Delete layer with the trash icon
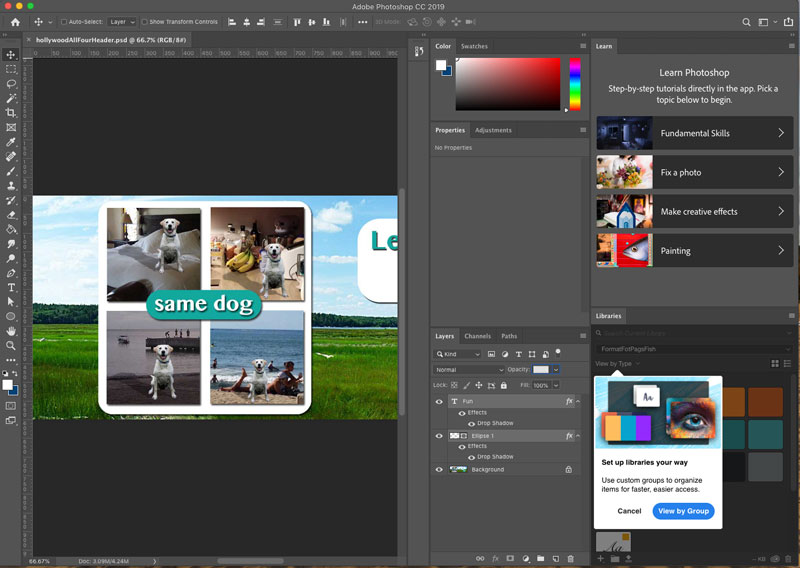800x568 pixels. pyautogui.click(x=570, y=558)
